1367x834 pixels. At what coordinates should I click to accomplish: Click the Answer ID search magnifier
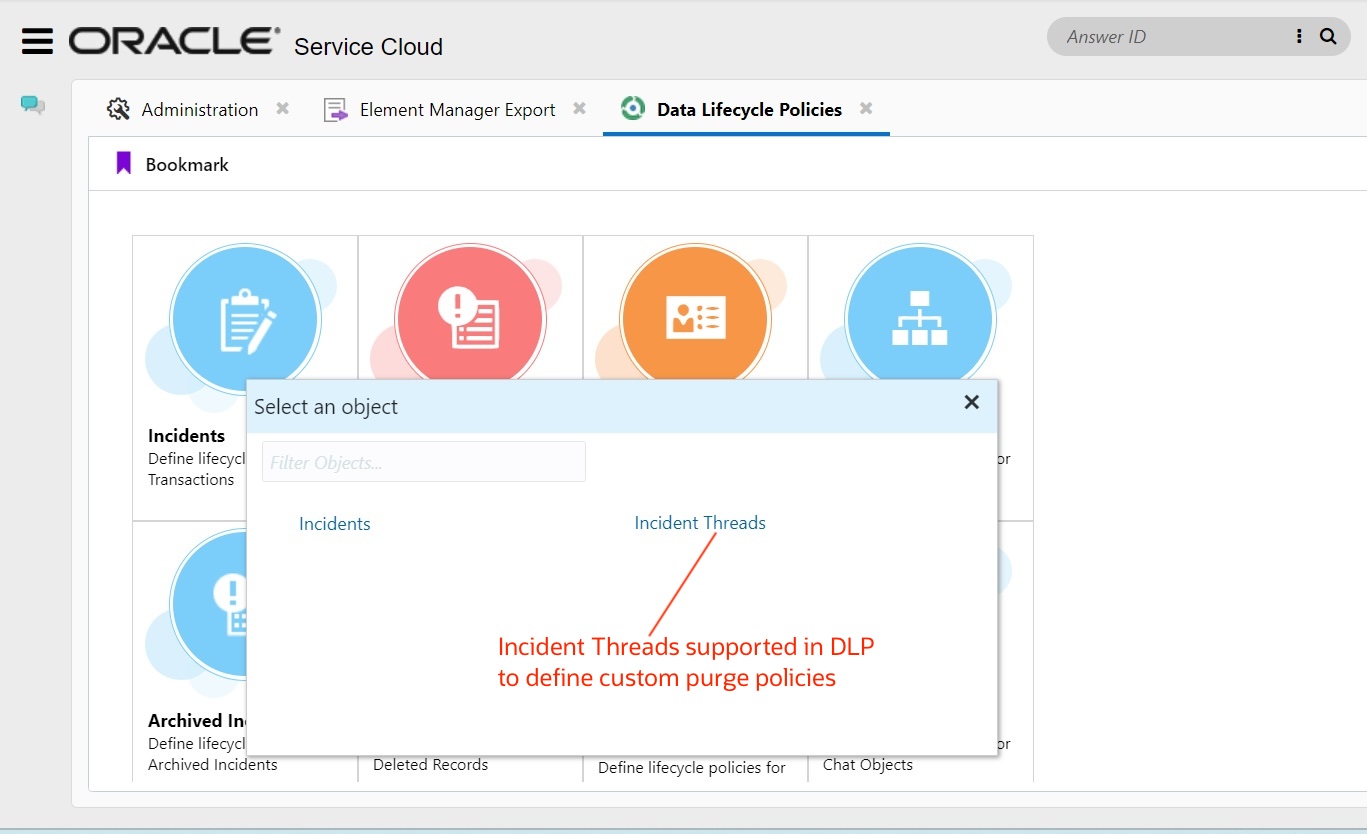pos(1328,37)
